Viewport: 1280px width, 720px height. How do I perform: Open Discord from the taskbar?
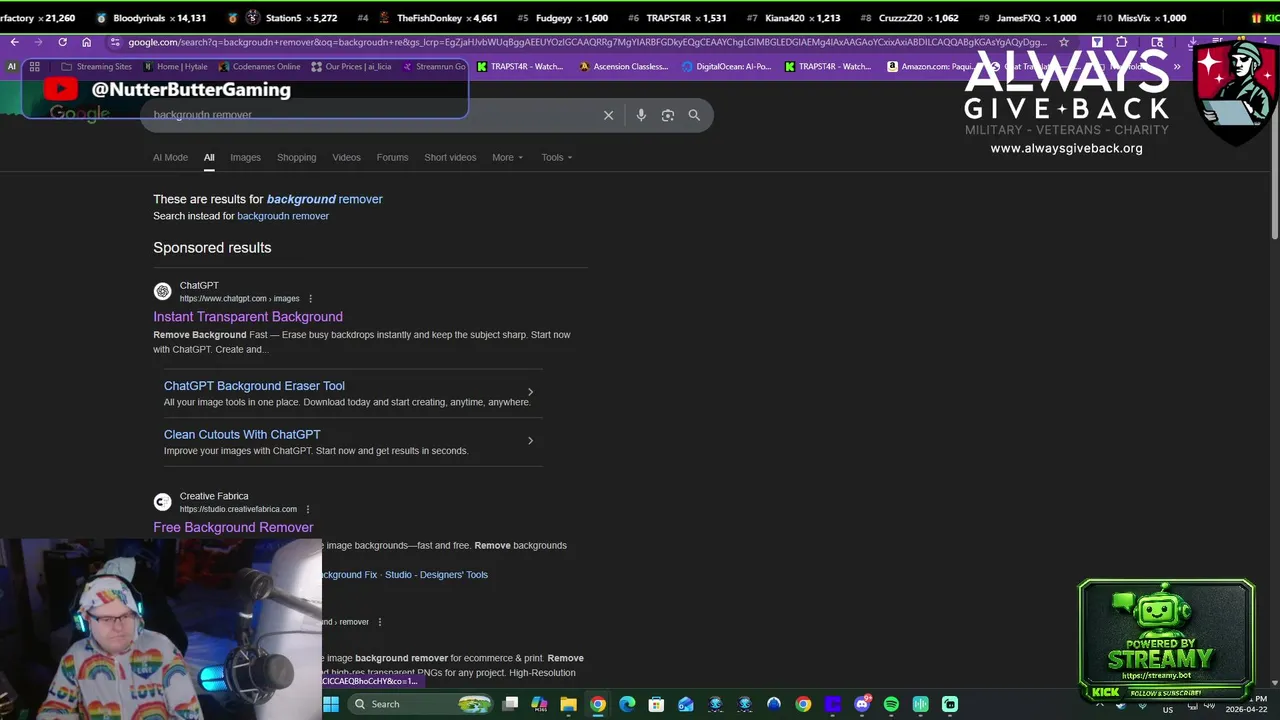pyautogui.click(x=862, y=704)
